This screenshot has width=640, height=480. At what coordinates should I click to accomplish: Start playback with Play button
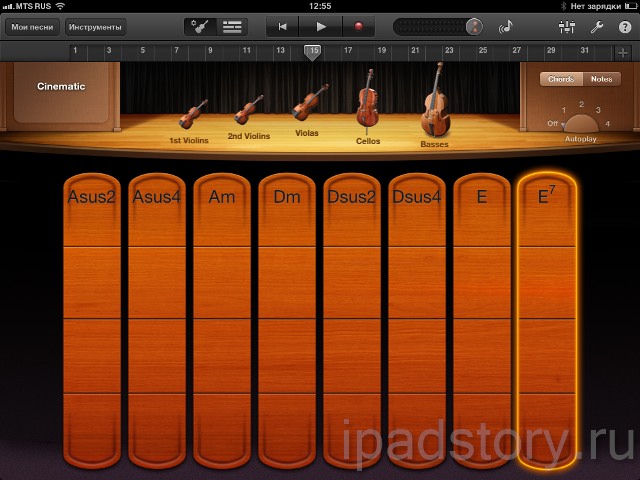[x=321, y=27]
